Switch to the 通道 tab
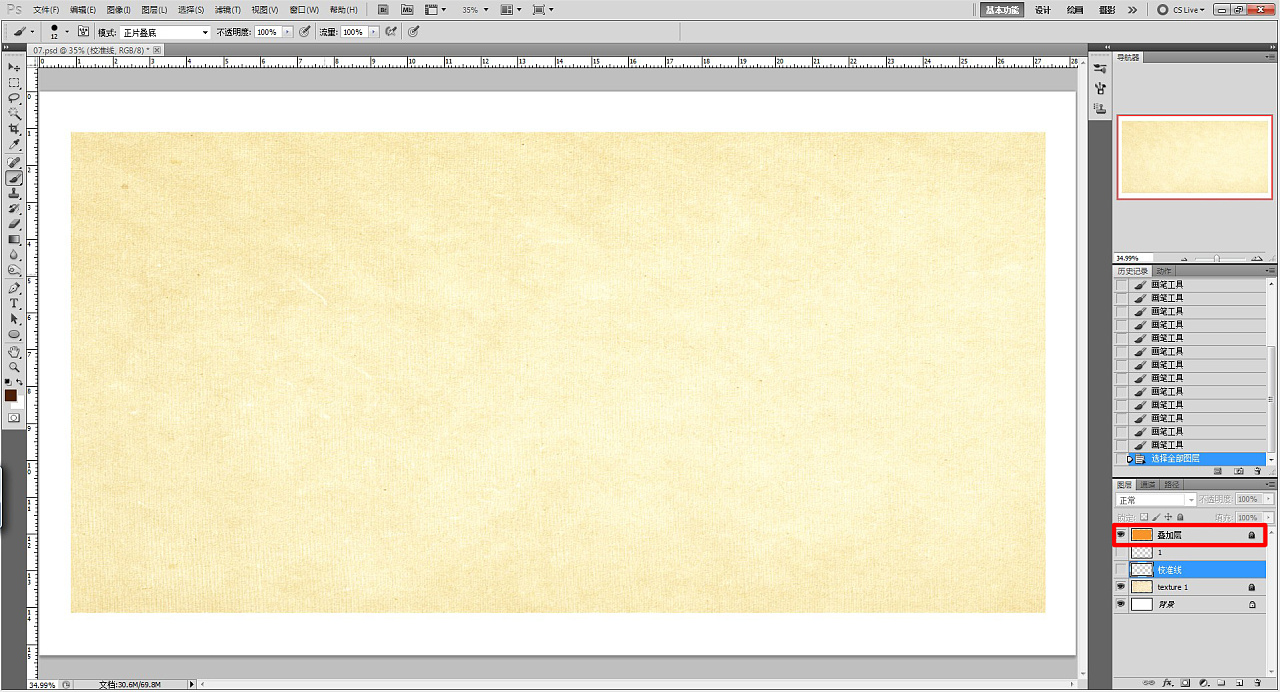This screenshot has width=1280, height=692. coord(1148,485)
